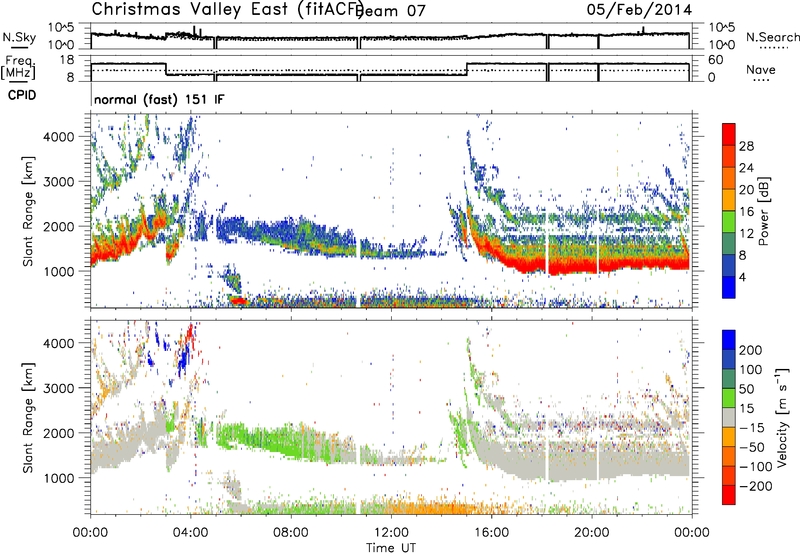The height and width of the screenshot is (554, 800).
Task: Click the "Time UT" axis title
Action: point(391,548)
